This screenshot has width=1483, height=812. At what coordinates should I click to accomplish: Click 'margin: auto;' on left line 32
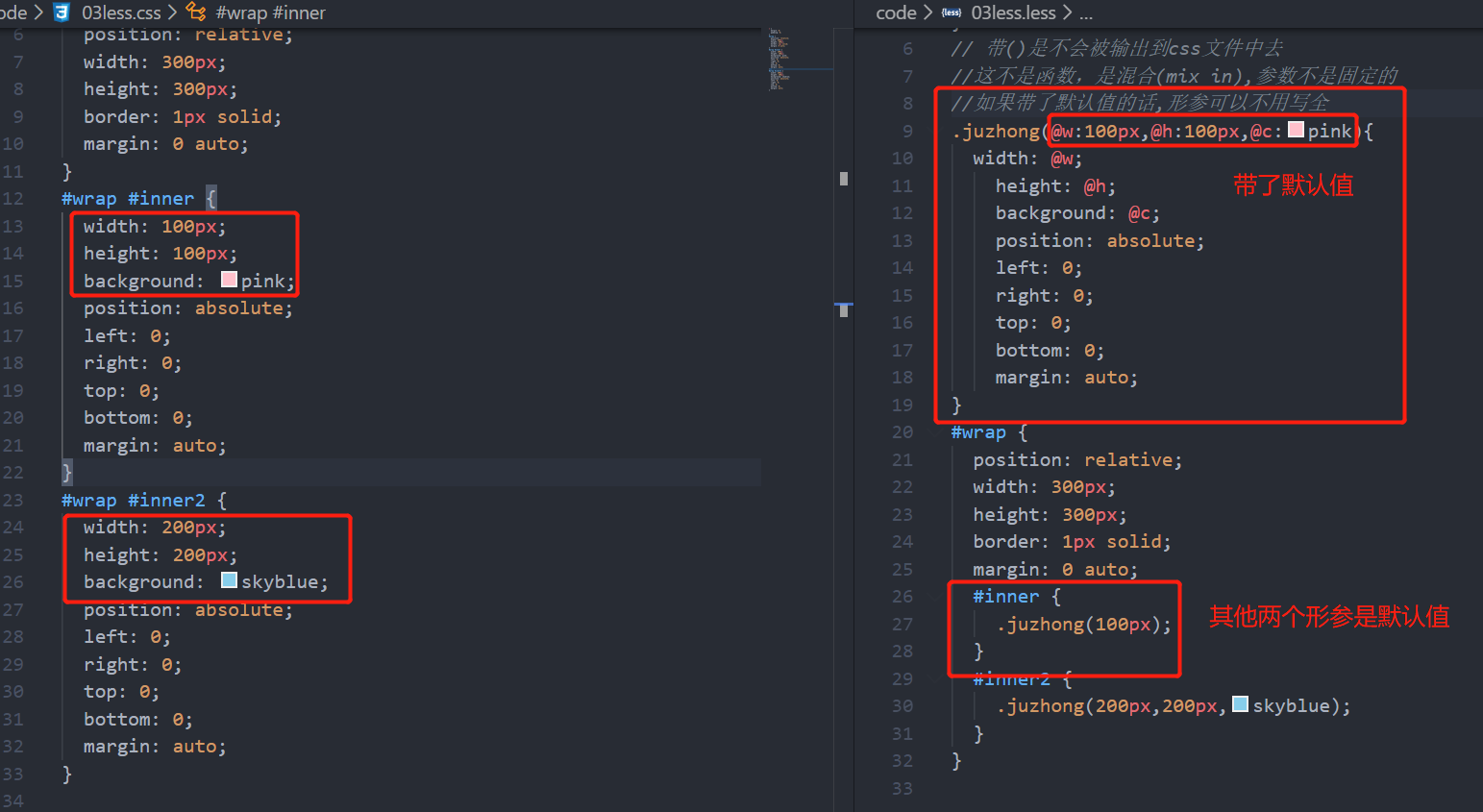[155, 747]
